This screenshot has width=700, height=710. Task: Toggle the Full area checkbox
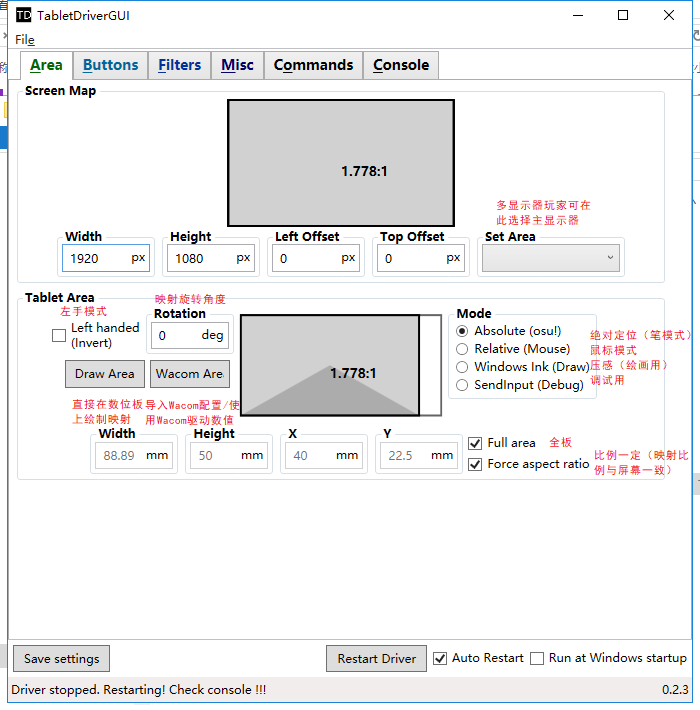pyautogui.click(x=475, y=443)
